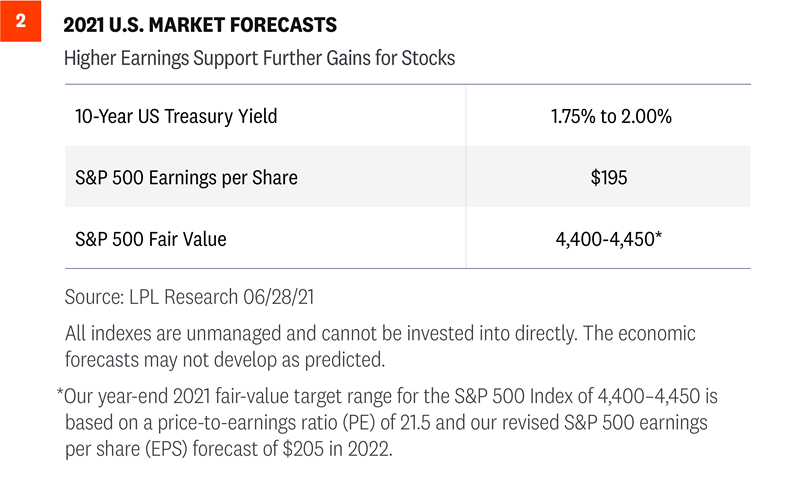This screenshot has width=799, height=479.
Task: Select the "10-Year US Treasury Yield" row label
Action: pos(176,116)
